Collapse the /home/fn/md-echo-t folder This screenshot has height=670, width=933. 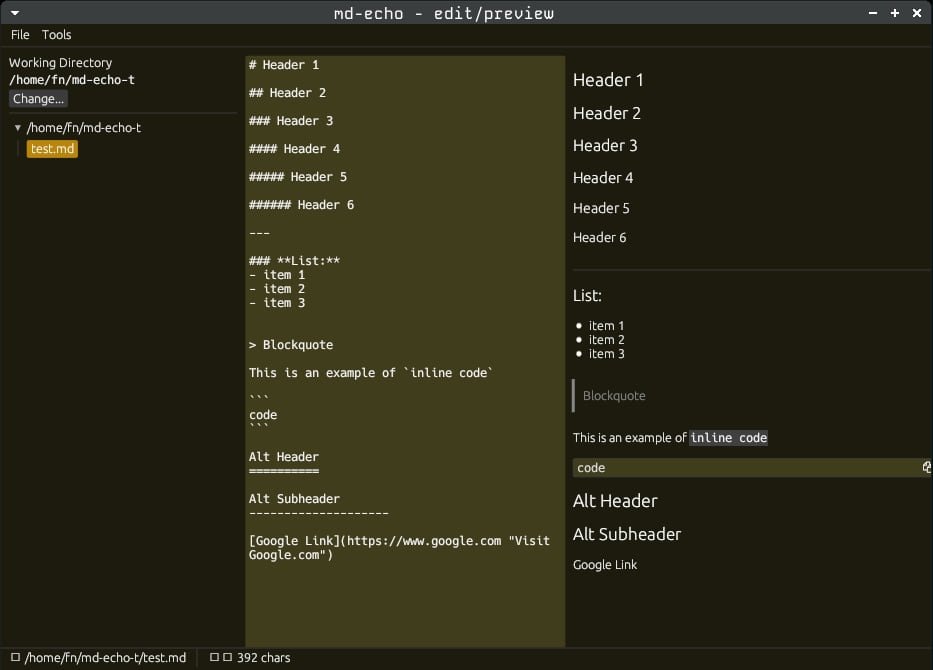point(17,128)
